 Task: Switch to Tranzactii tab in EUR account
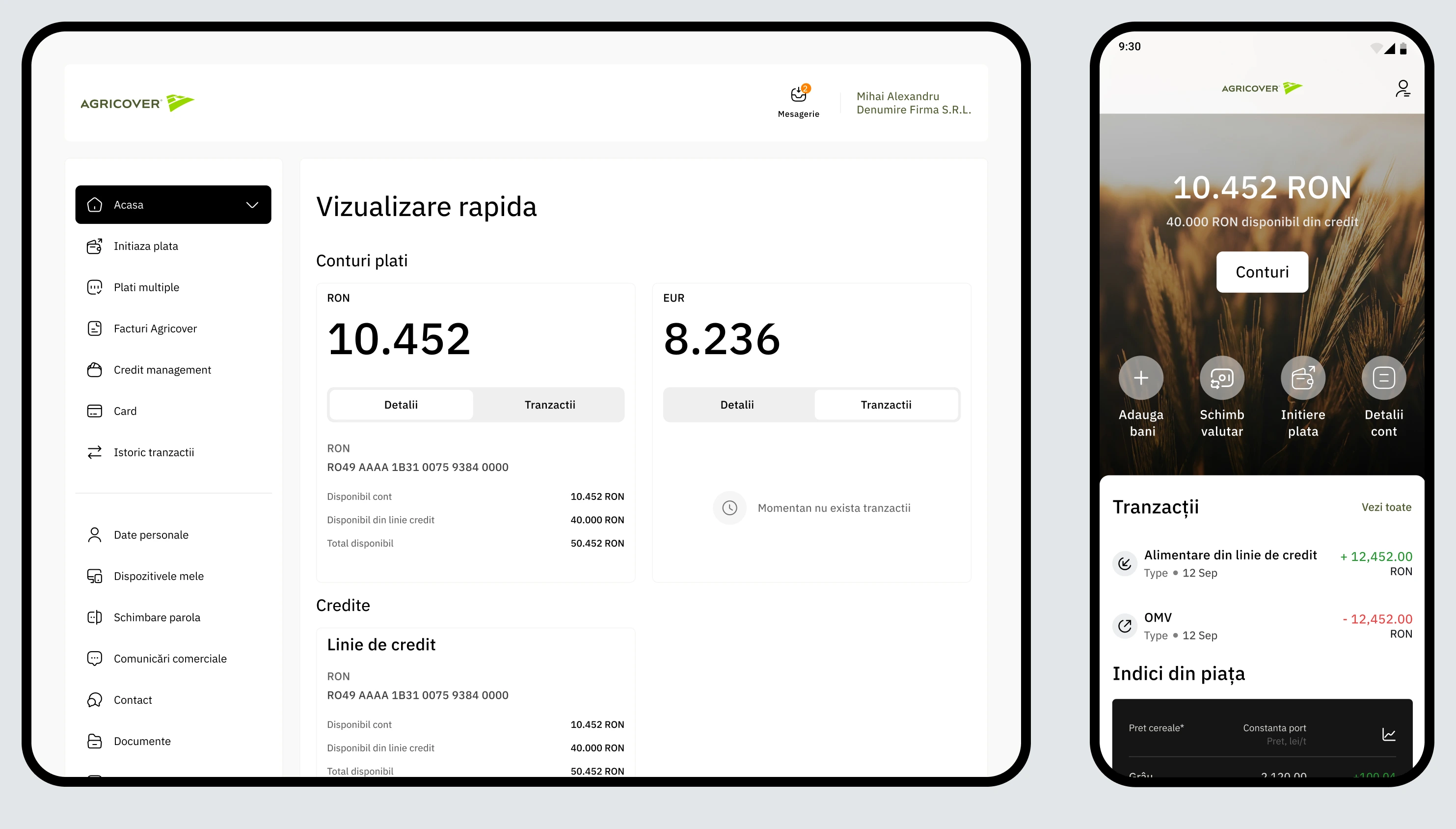tap(886, 405)
